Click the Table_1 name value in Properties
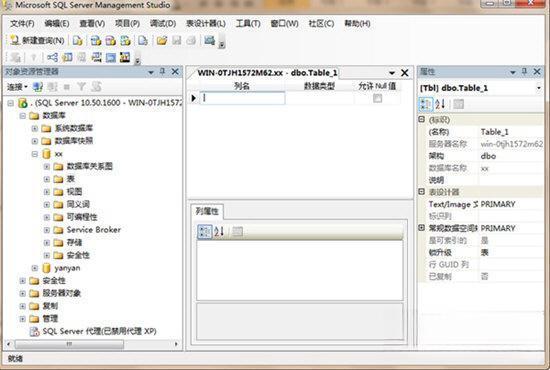 click(495, 132)
